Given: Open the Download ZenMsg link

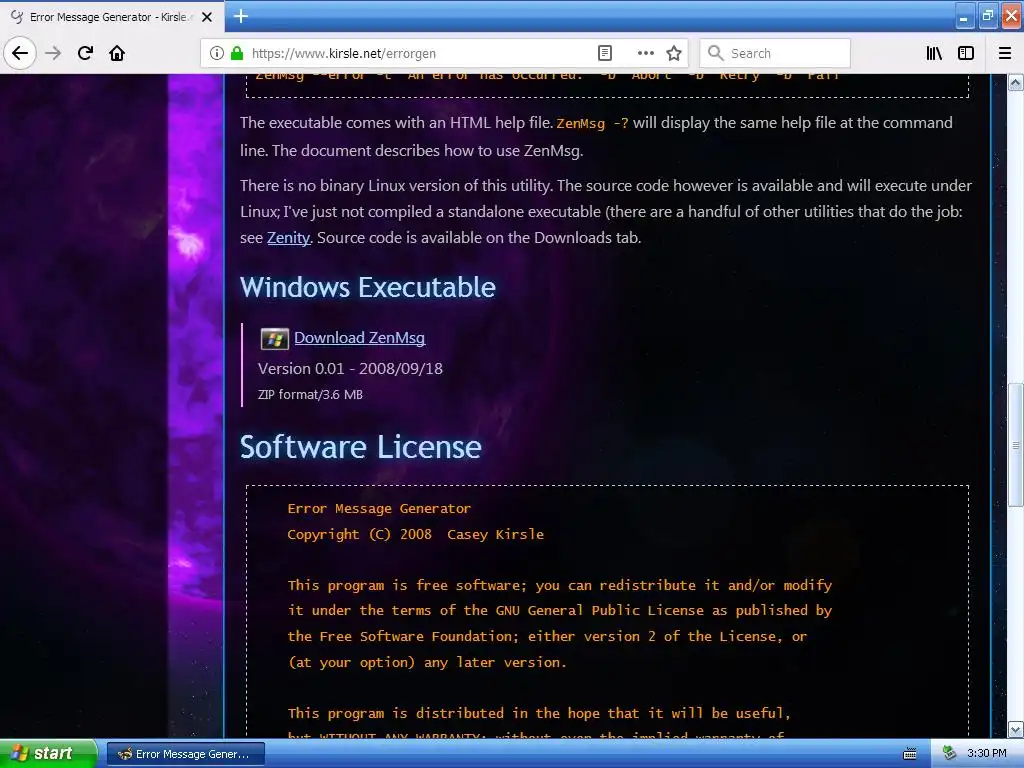Looking at the screenshot, I should 359,338.
